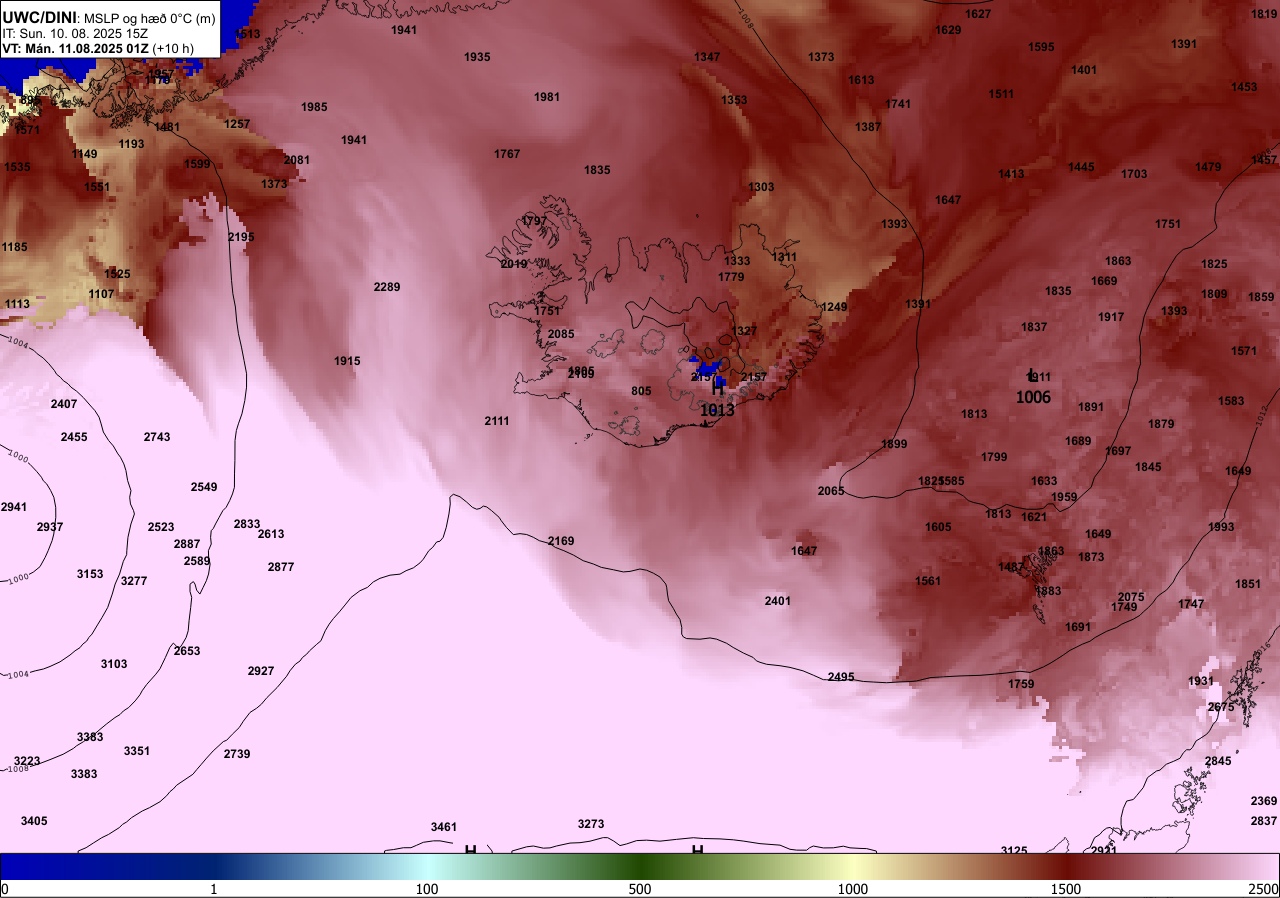Click the height value 2075
The width and height of the screenshot is (1280, 898).
coord(1131,597)
